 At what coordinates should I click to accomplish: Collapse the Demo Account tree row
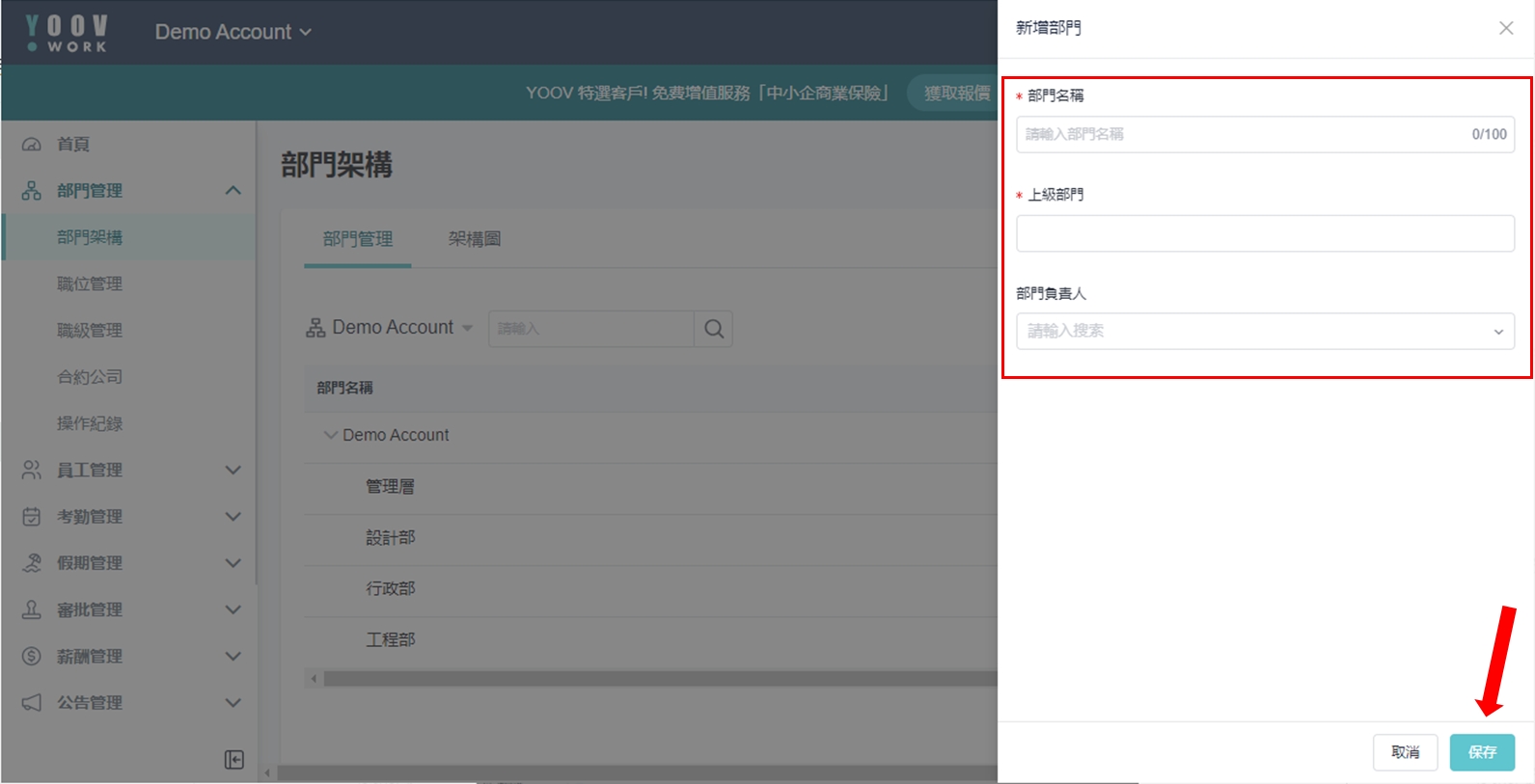click(331, 435)
